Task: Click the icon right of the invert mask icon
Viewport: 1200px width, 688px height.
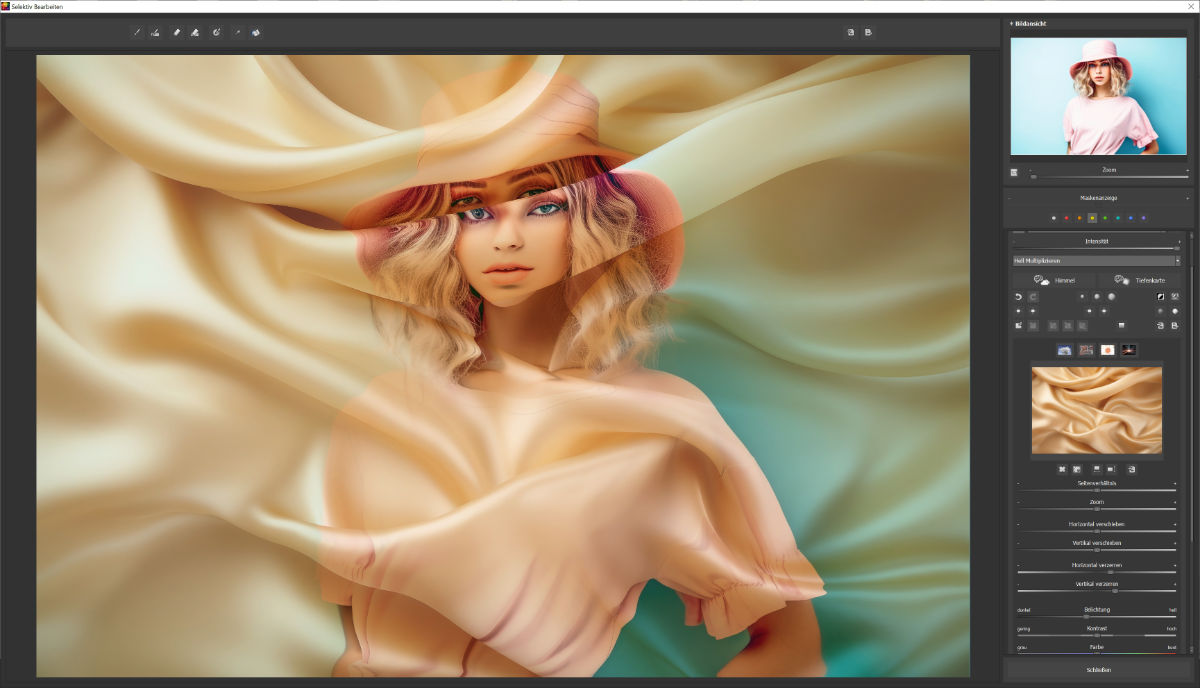Action: 1175,296
